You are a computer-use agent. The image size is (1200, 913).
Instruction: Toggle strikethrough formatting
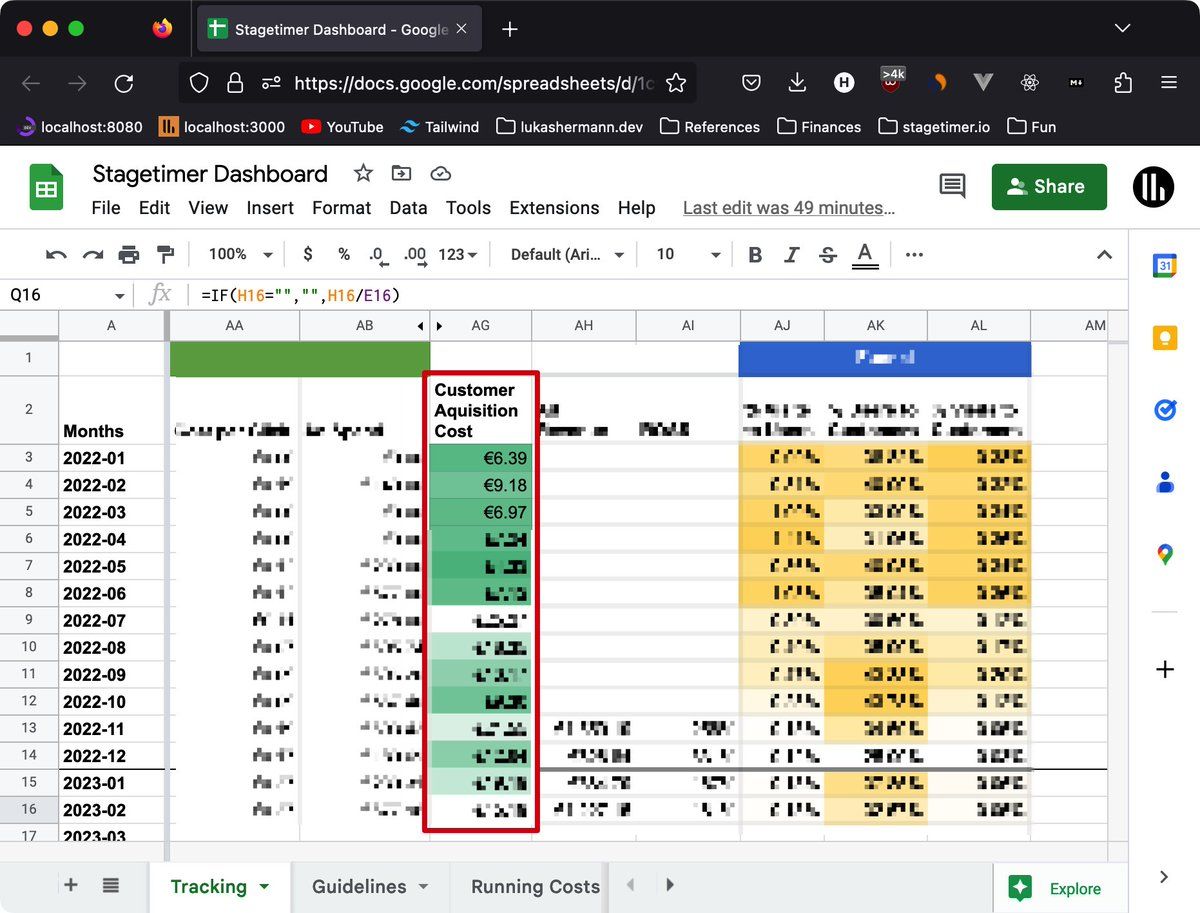[x=828, y=255]
